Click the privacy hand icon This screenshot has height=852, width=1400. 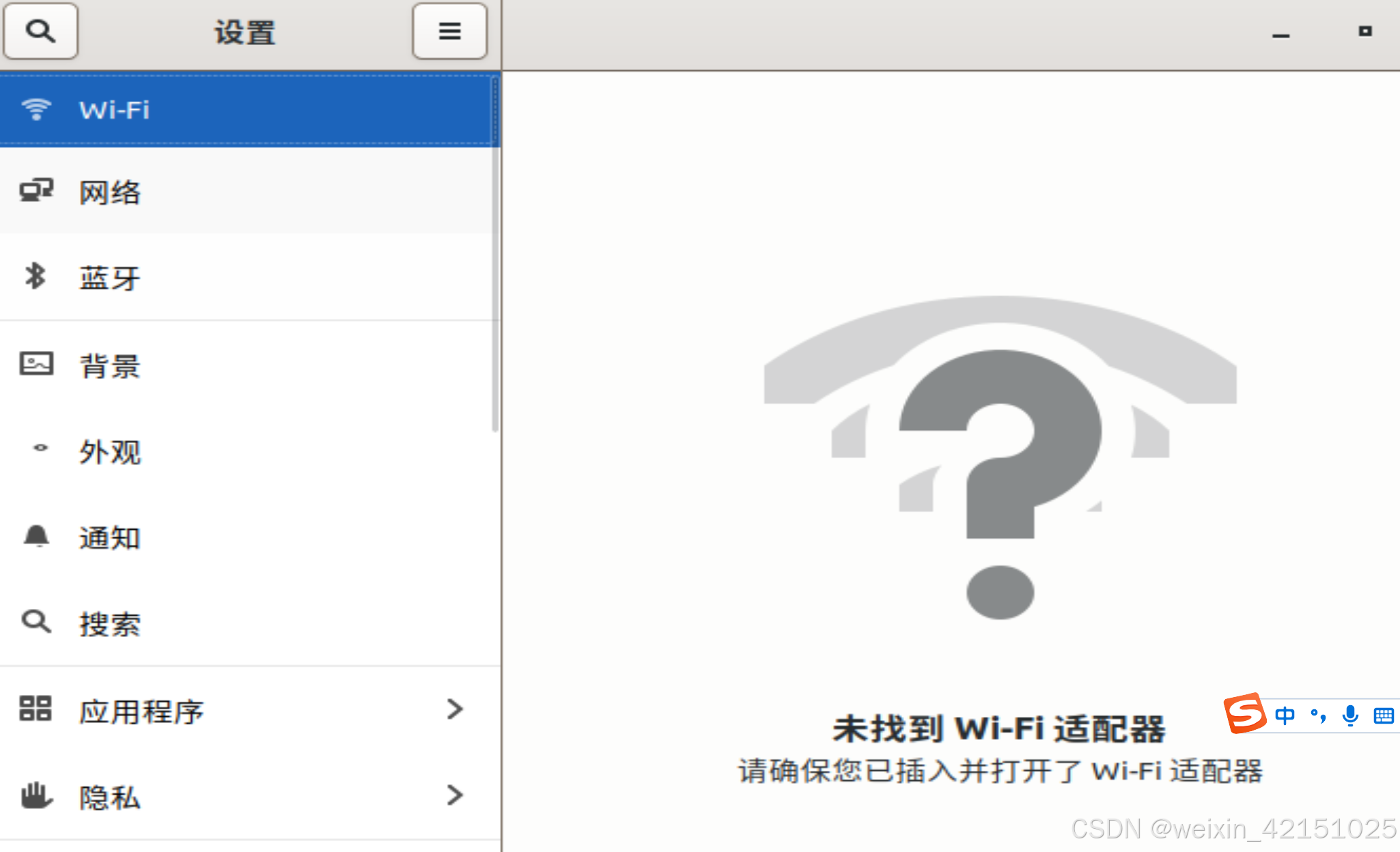coord(36,795)
